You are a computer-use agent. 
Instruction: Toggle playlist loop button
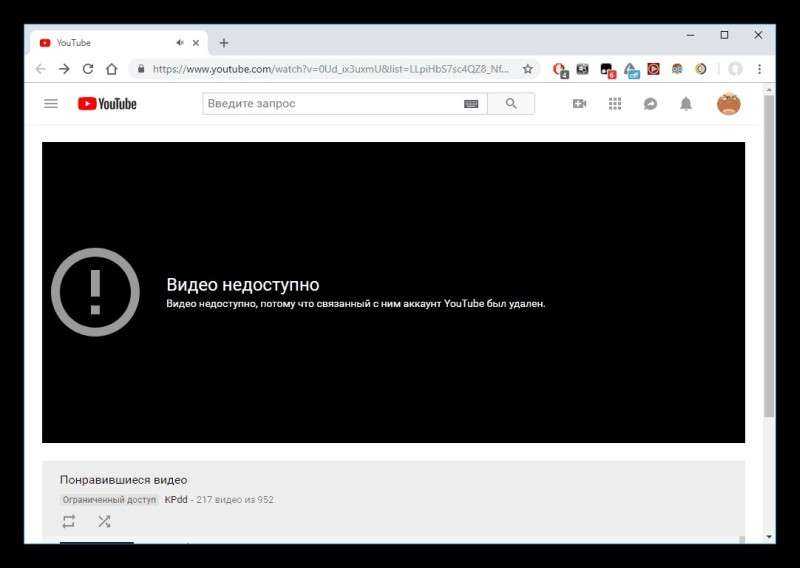click(69, 521)
